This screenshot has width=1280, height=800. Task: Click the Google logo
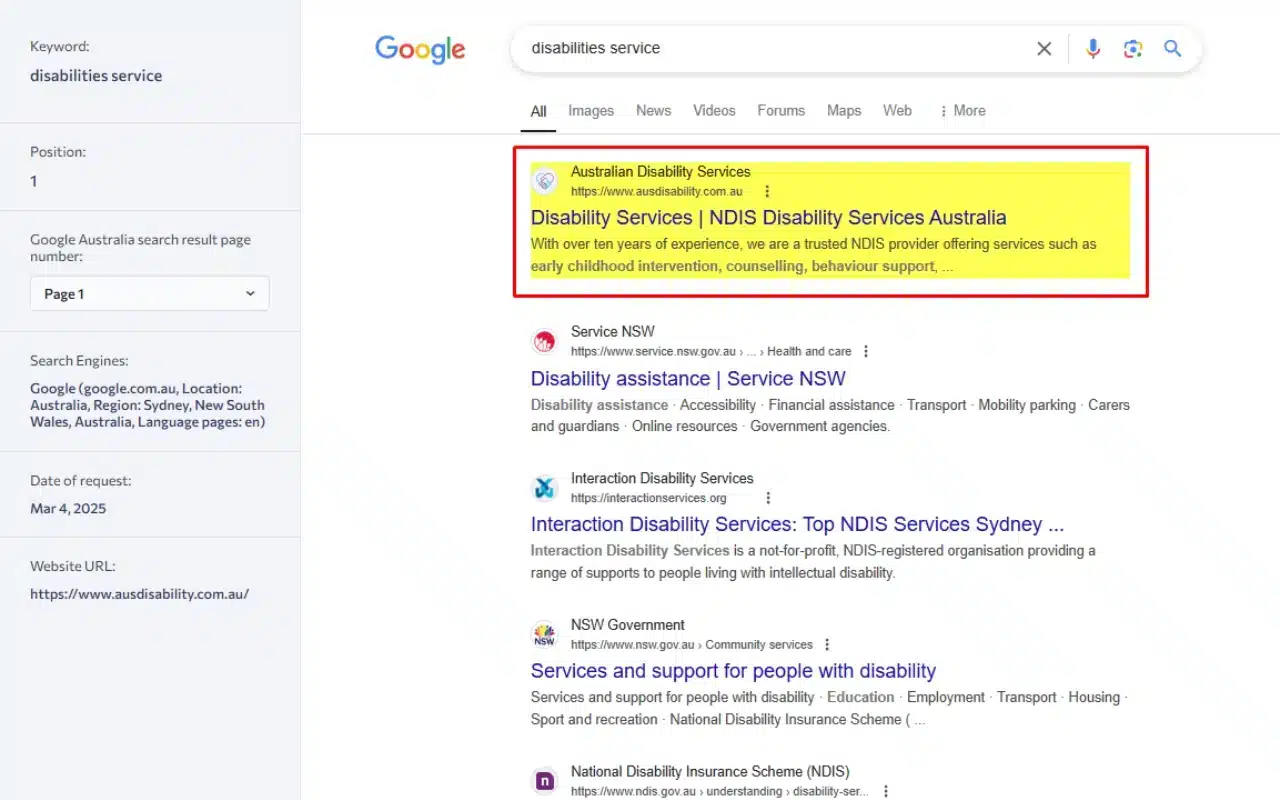pyautogui.click(x=420, y=49)
